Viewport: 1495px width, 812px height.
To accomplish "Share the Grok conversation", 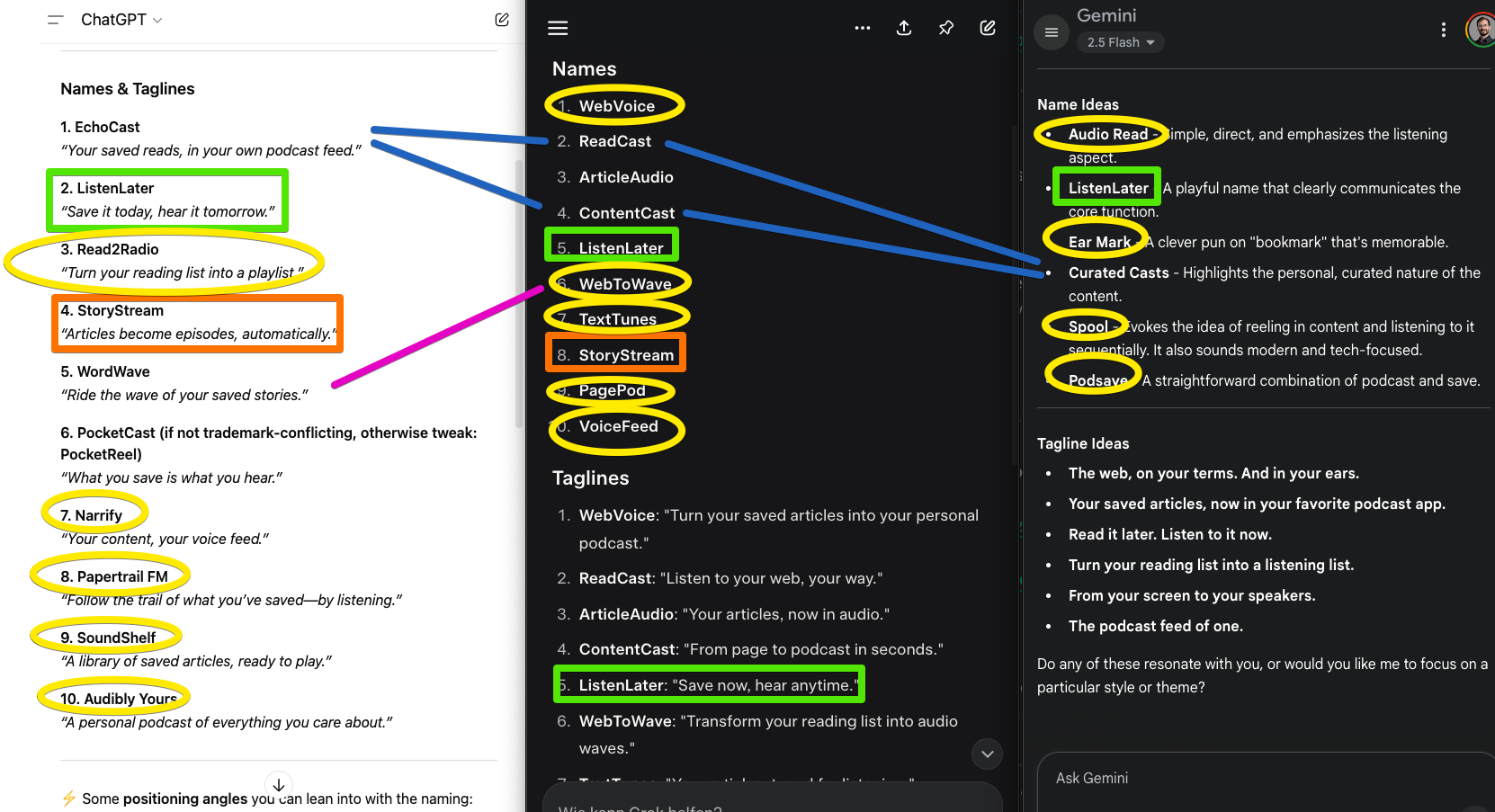I will click(x=904, y=28).
